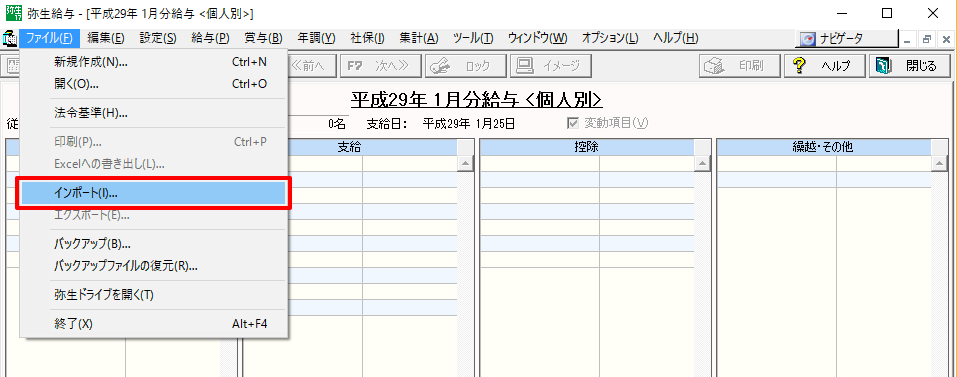Click scroll-up arrow in 控除 column
The image size is (957, 377).
[x=702, y=163]
